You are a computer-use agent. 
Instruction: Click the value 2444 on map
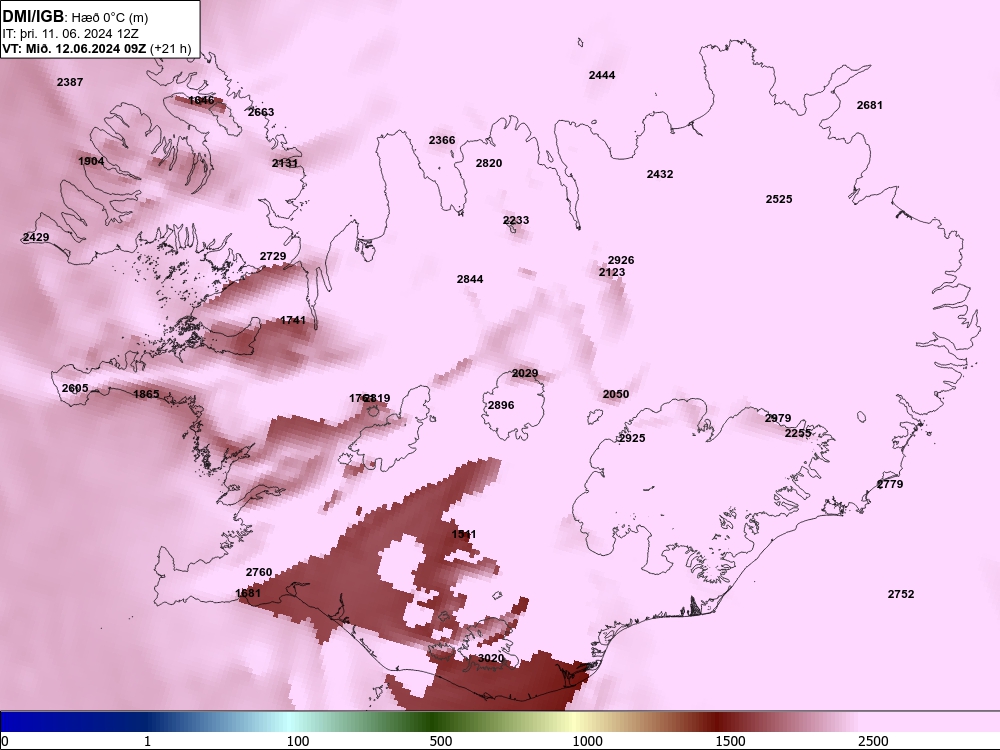pyautogui.click(x=602, y=75)
